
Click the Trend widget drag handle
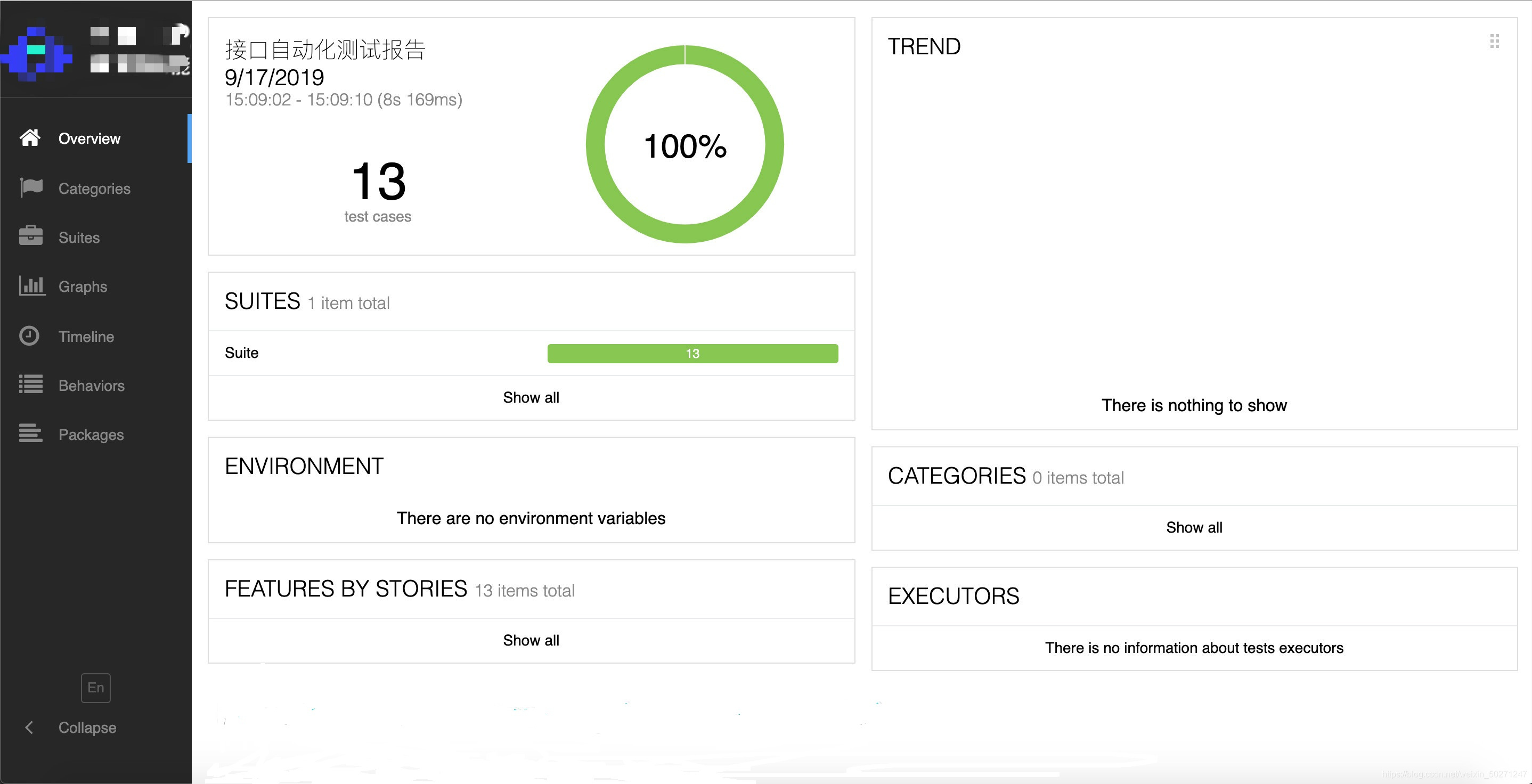tap(1494, 41)
